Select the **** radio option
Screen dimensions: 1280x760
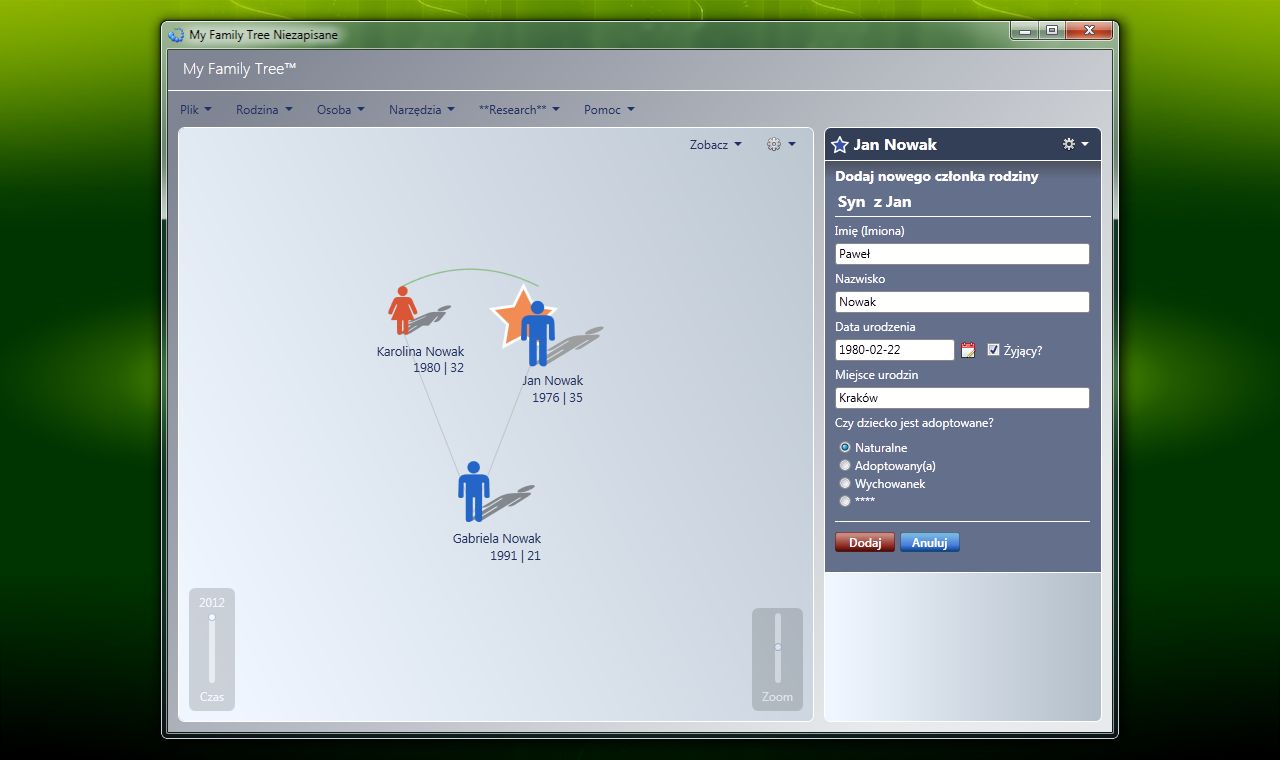point(845,501)
